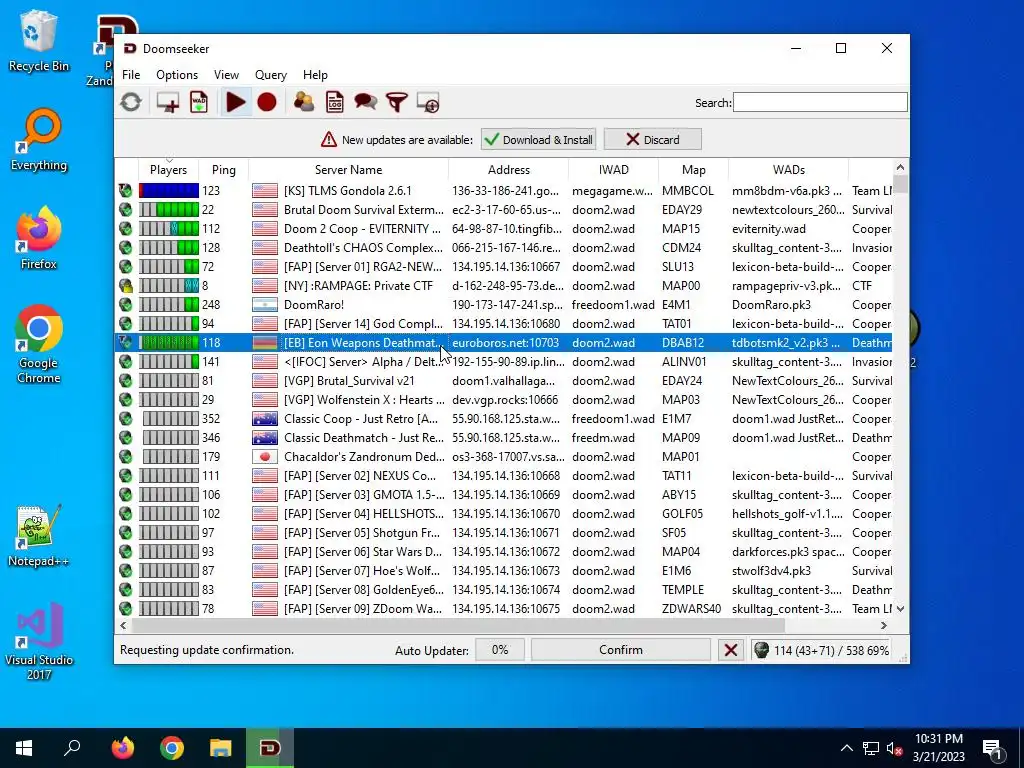Select [VGP] Wolfenstein X : Hearts server
Viewport: 1024px width, 768px height.
coord(504,400)
